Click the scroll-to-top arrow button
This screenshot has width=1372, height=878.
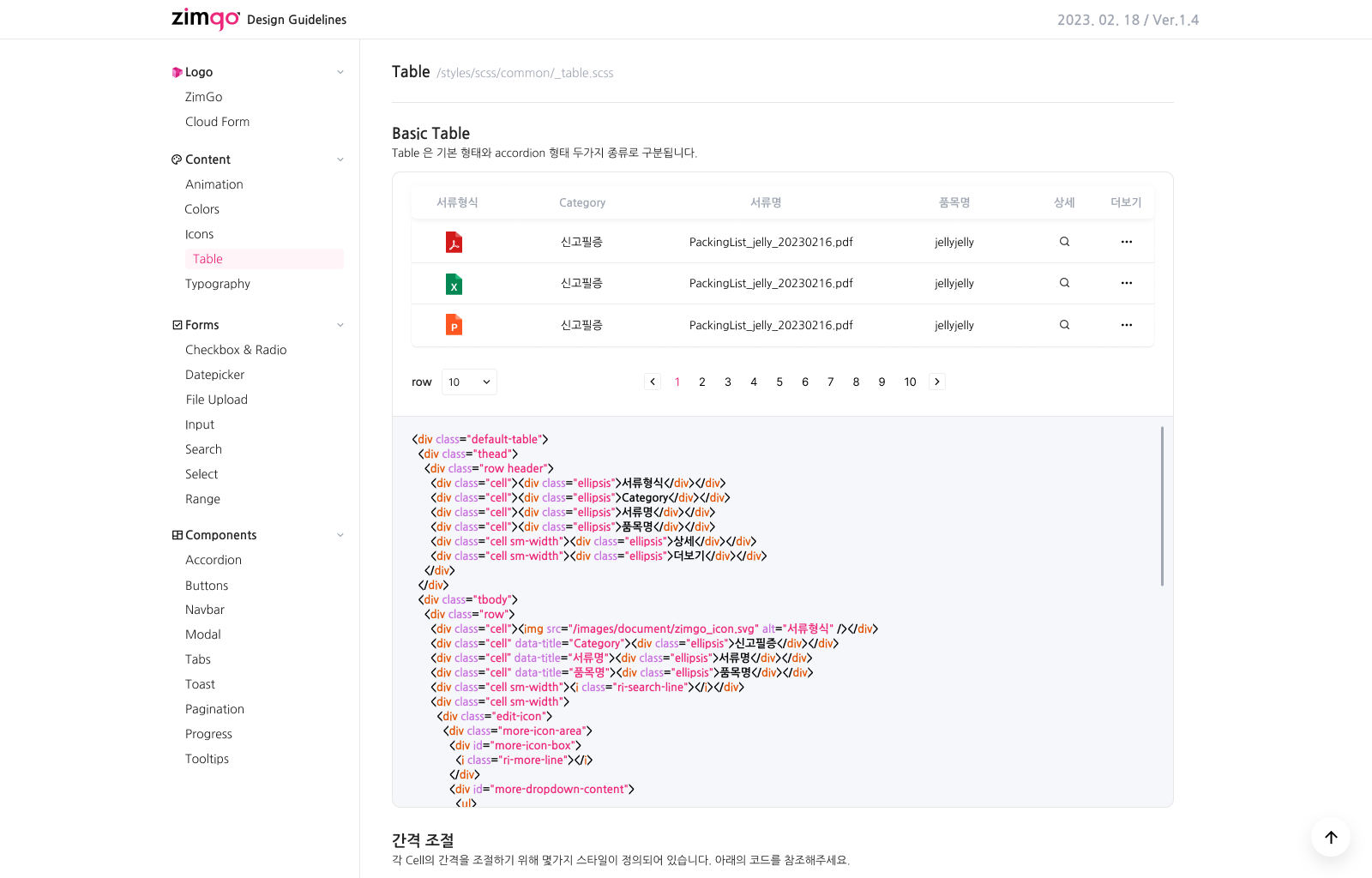point(1330,837)
